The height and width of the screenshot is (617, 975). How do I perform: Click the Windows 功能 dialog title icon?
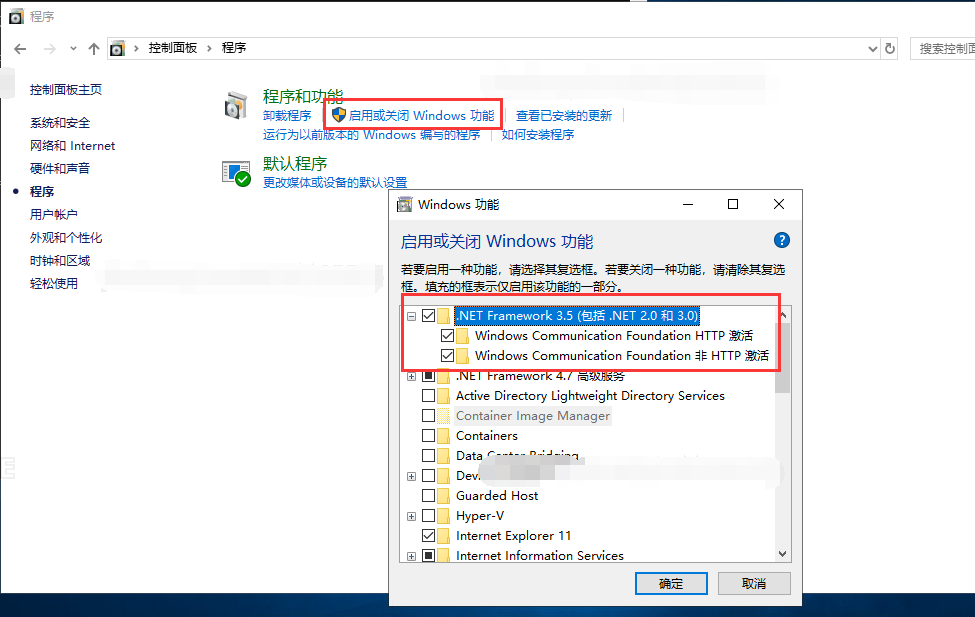click(x=405, y=205)
